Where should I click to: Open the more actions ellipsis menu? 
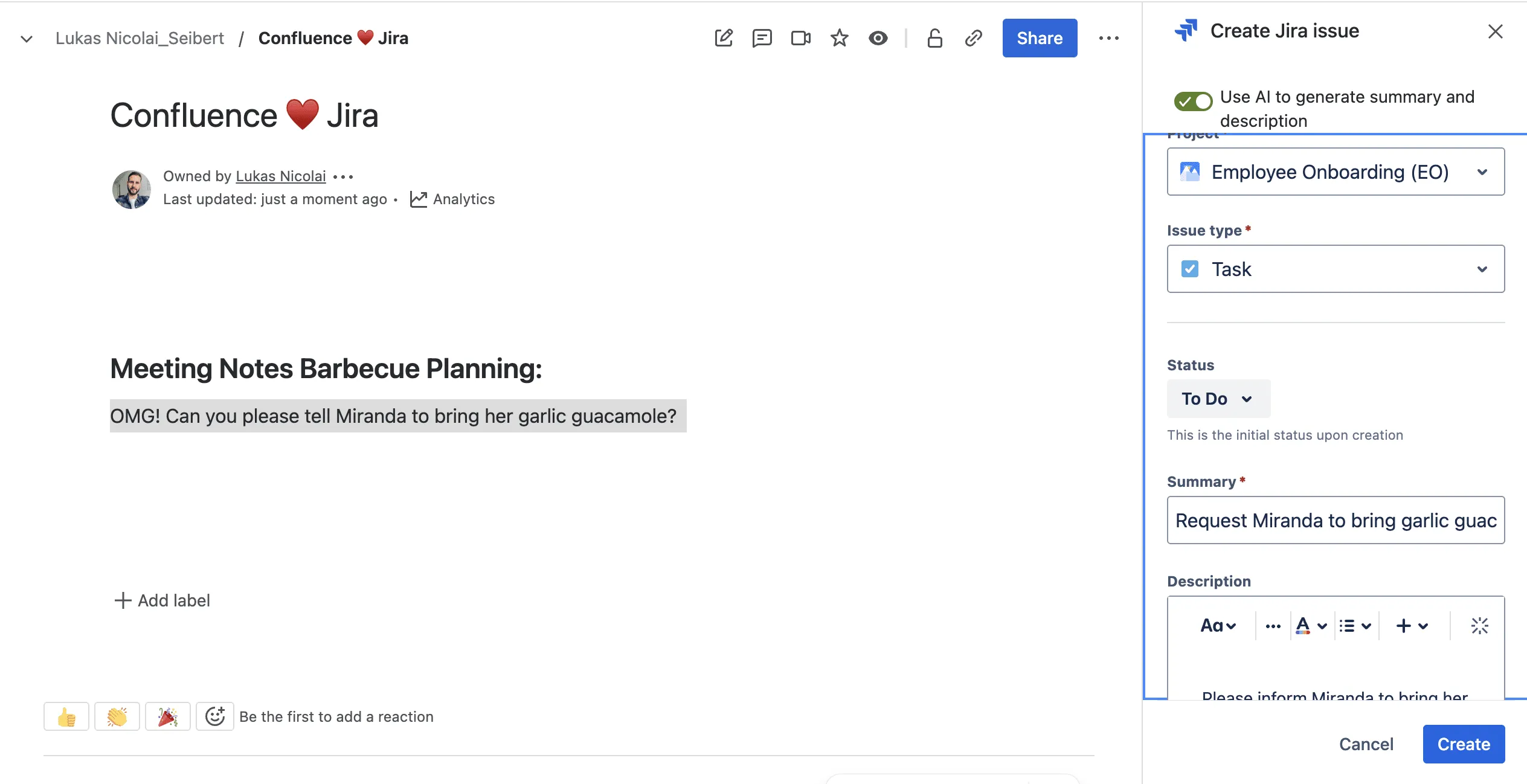(x=1108, y=38)
